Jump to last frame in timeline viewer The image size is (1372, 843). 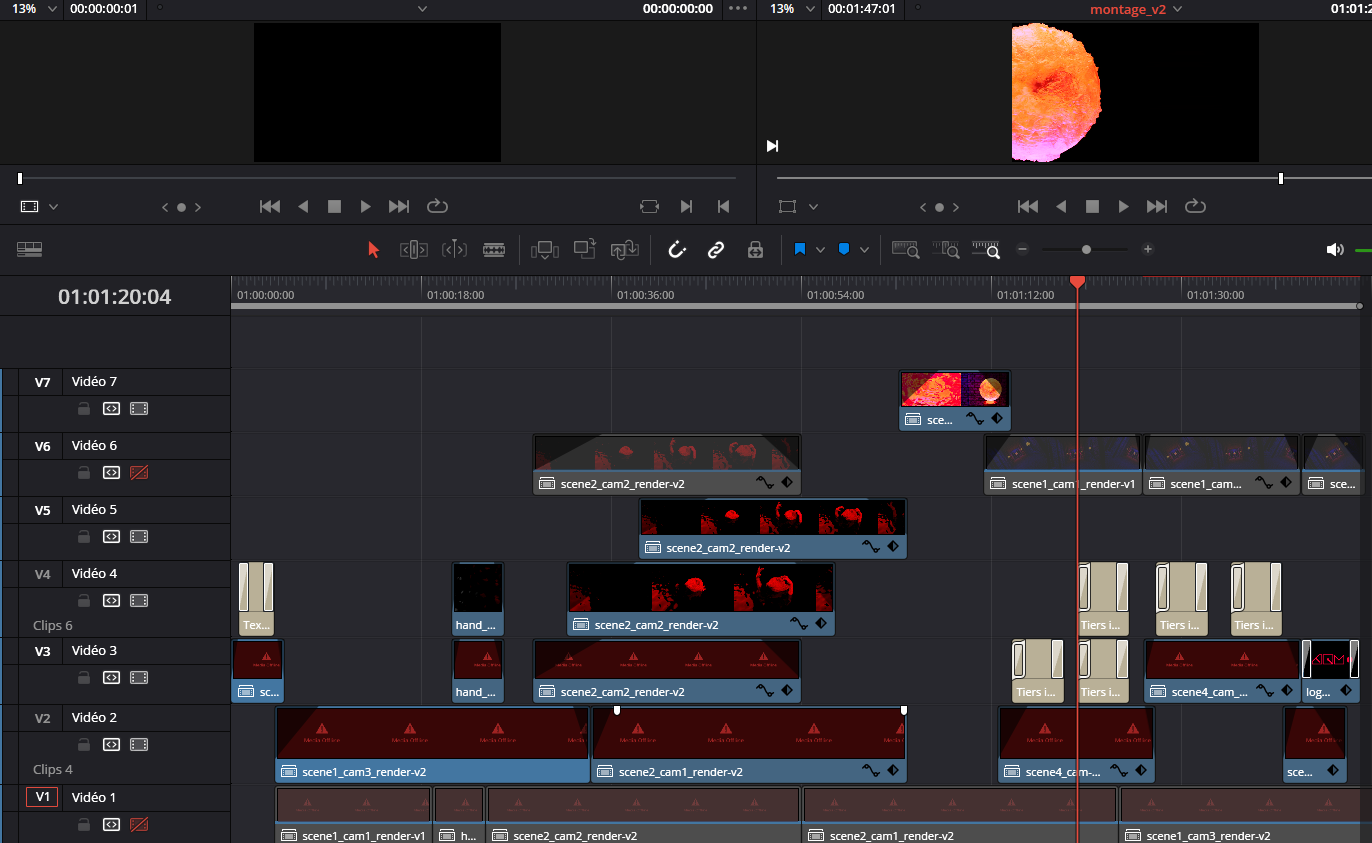[x=1157, y=206]
